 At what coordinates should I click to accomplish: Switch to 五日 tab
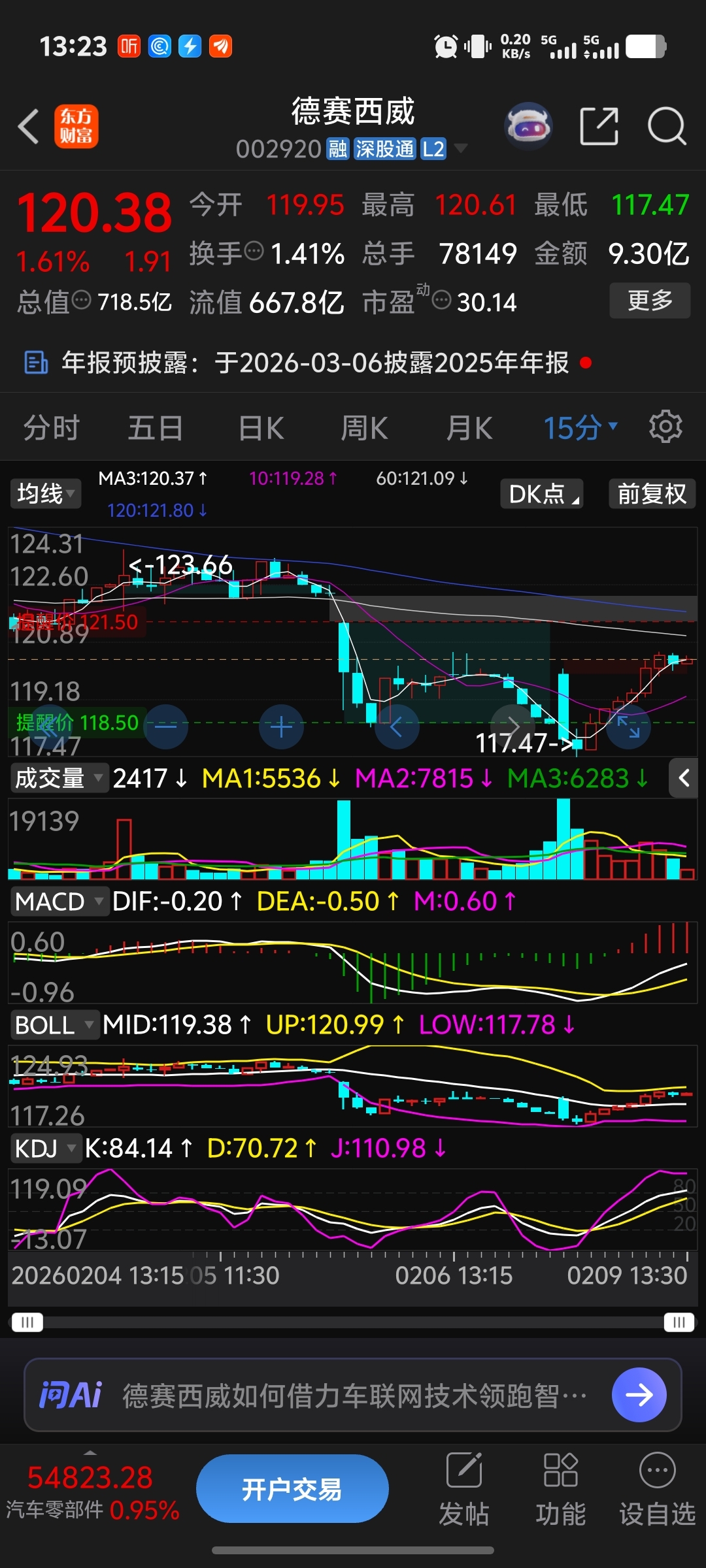click(155, 428)
